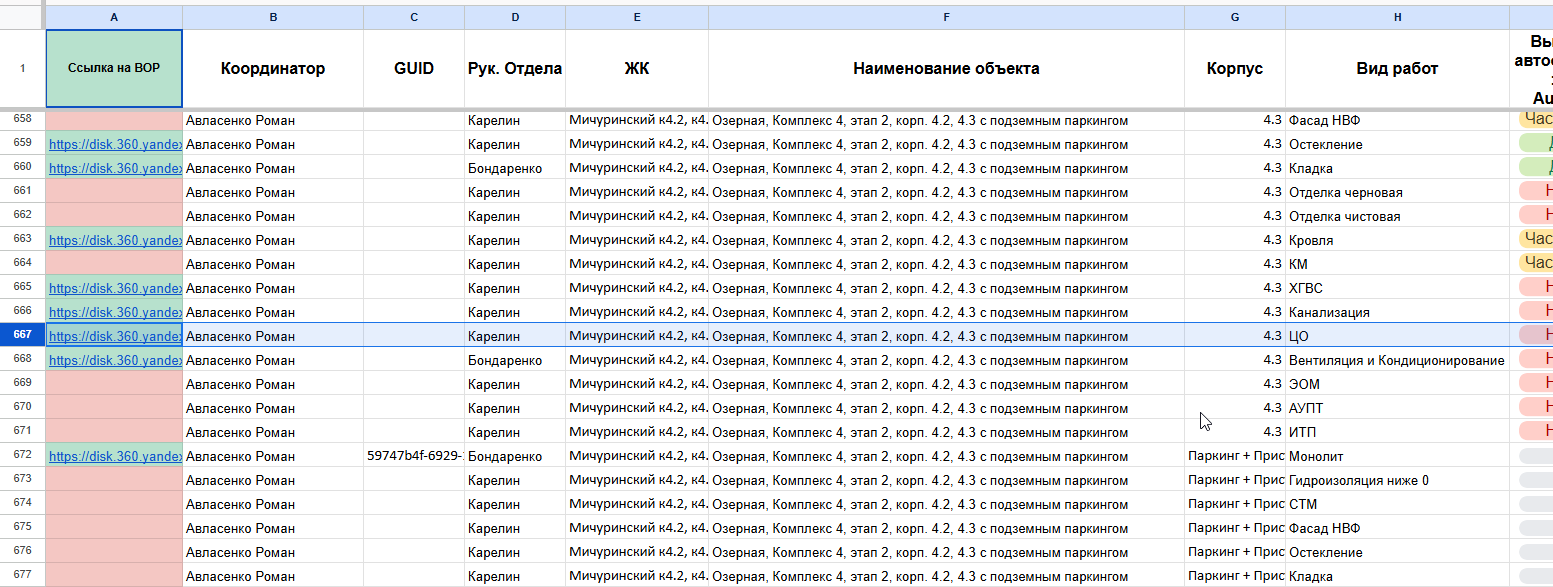Select the 'Отделка черновая' cell
The image size is (1553, 587).
1398,192
